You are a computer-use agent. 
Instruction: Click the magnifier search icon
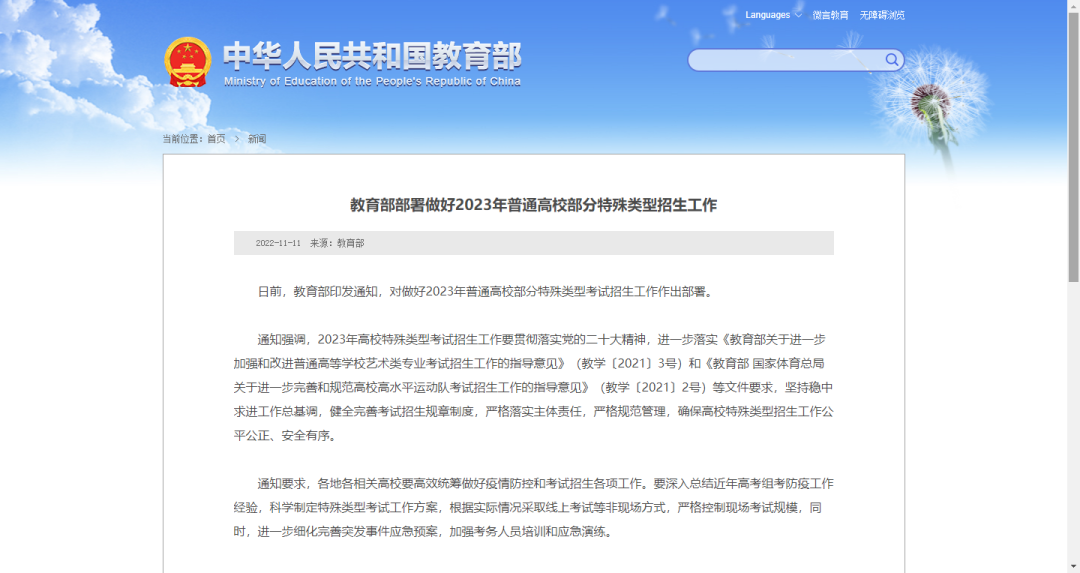point(891,60)
